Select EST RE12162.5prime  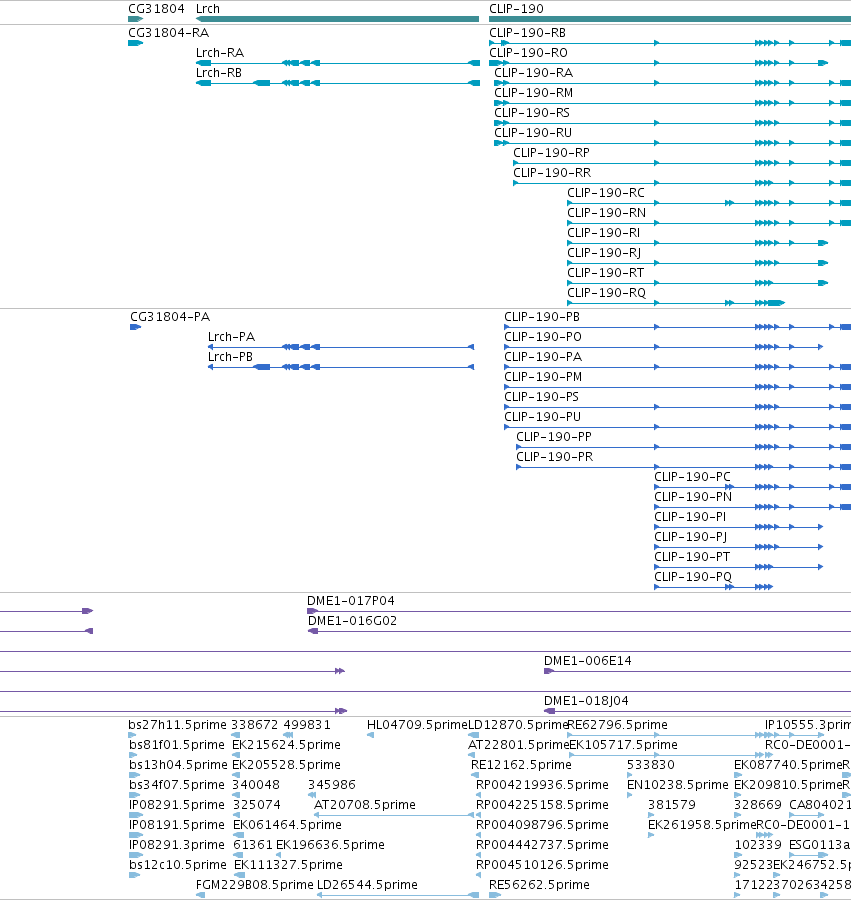pyautogui.click(x=521, y=765)
